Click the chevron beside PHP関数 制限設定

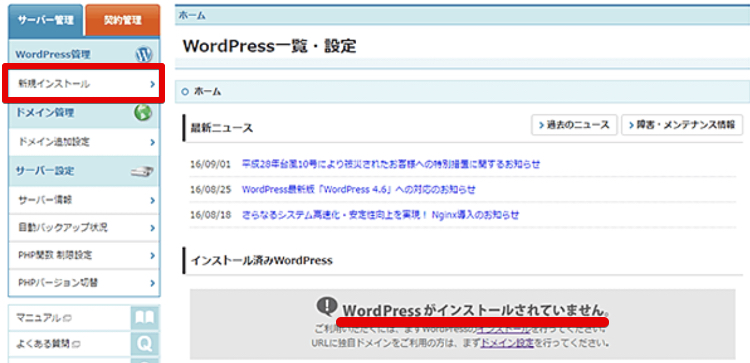tap(152, 255)
